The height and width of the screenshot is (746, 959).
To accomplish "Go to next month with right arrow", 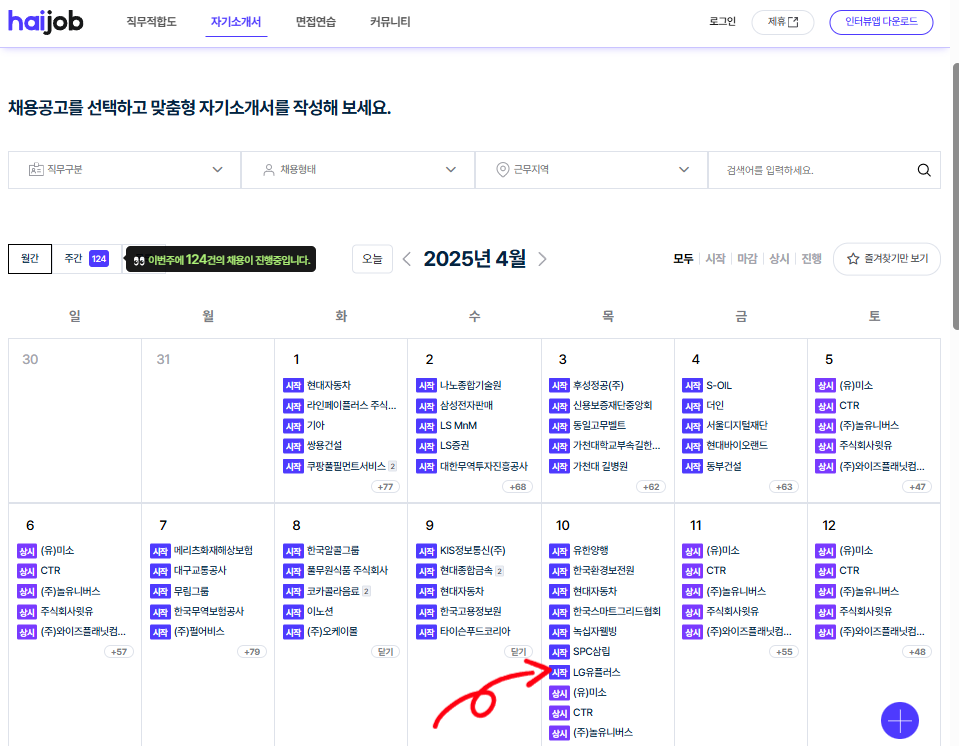I will pos(542,259).
